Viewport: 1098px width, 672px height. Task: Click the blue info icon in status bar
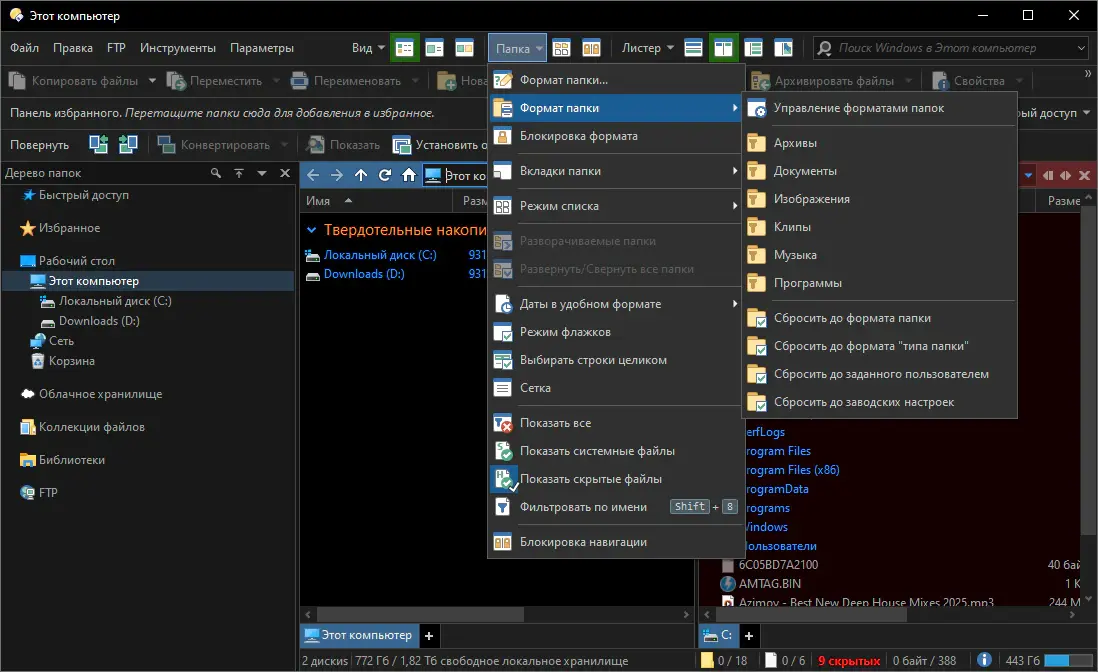(984, 659)
